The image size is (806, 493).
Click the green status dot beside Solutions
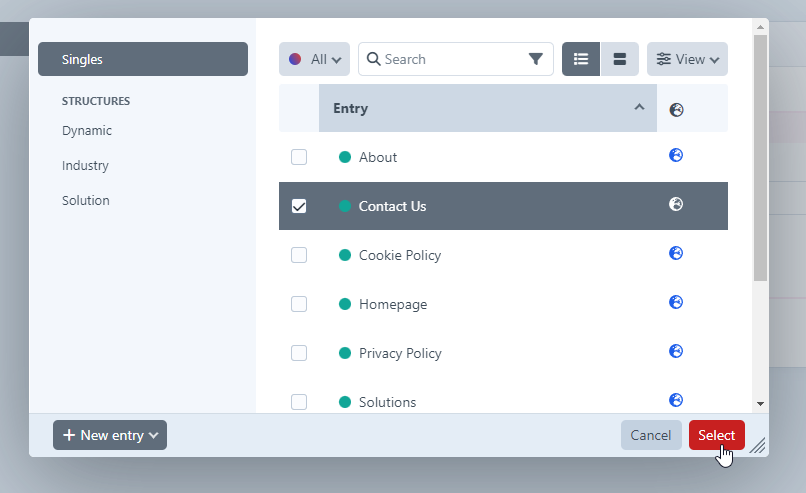(345, 402)
